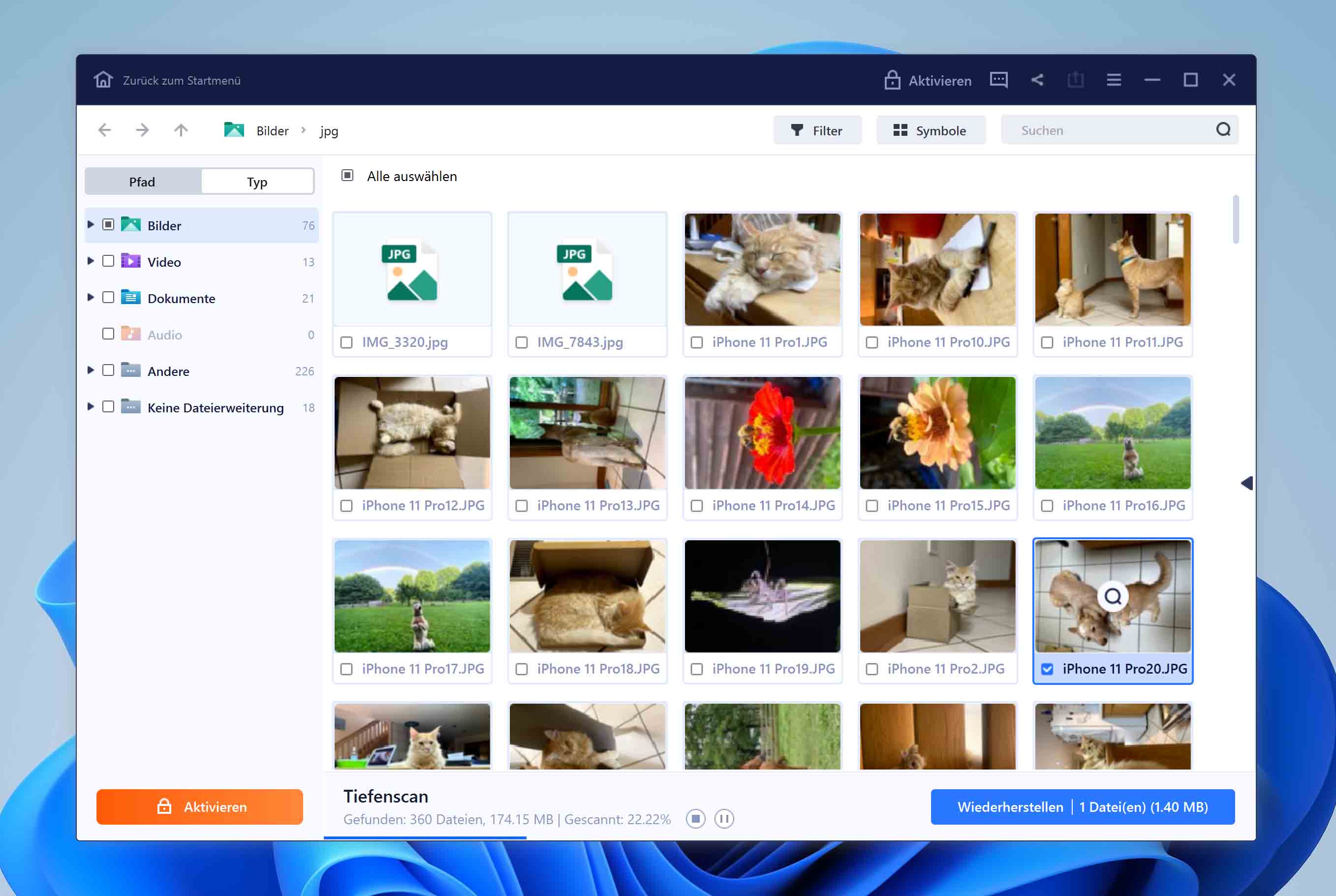Open the Symbole view mode dropdown
This screenshot has width=1336, height=896.
click(x=931, y=130)
